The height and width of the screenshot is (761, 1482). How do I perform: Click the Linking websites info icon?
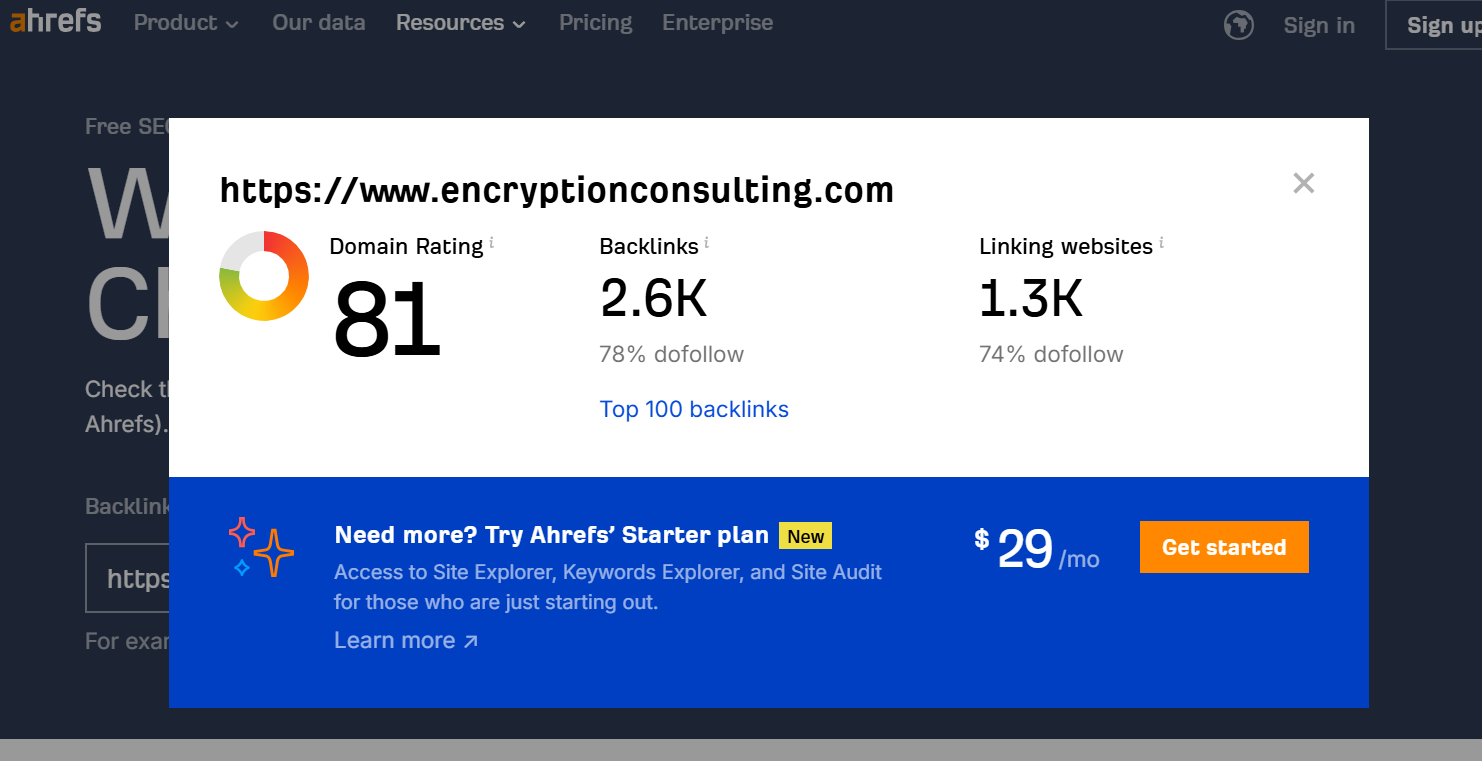tap(1162, 243)
